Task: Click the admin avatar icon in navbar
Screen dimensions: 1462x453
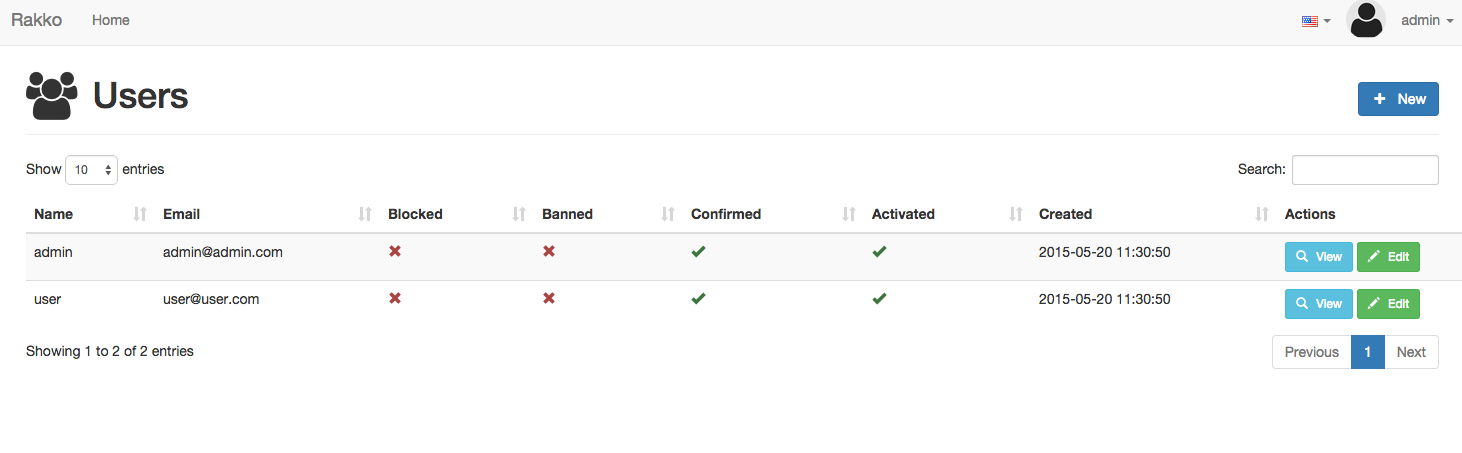Action: pos(1365,20)
